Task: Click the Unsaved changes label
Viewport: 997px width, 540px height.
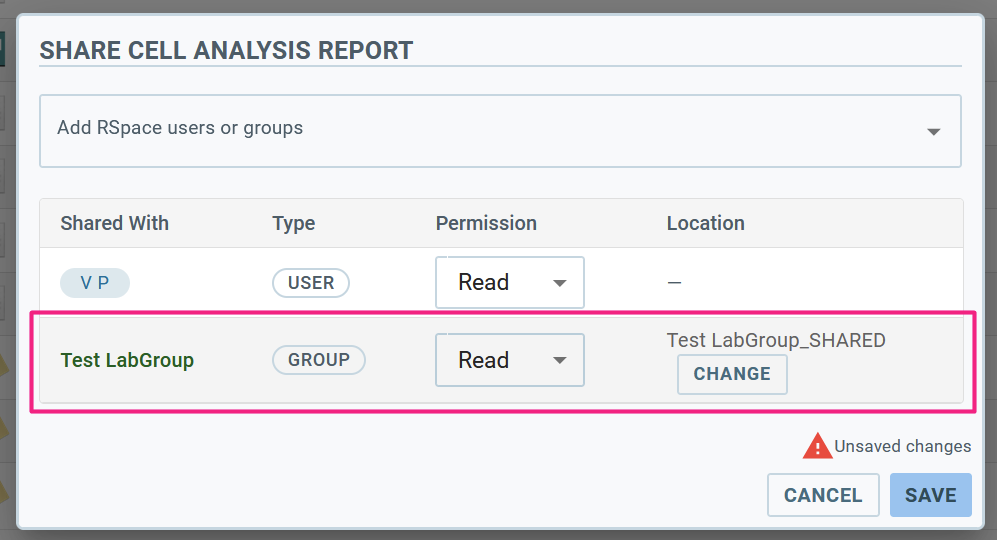Action: tap(902, 447)
